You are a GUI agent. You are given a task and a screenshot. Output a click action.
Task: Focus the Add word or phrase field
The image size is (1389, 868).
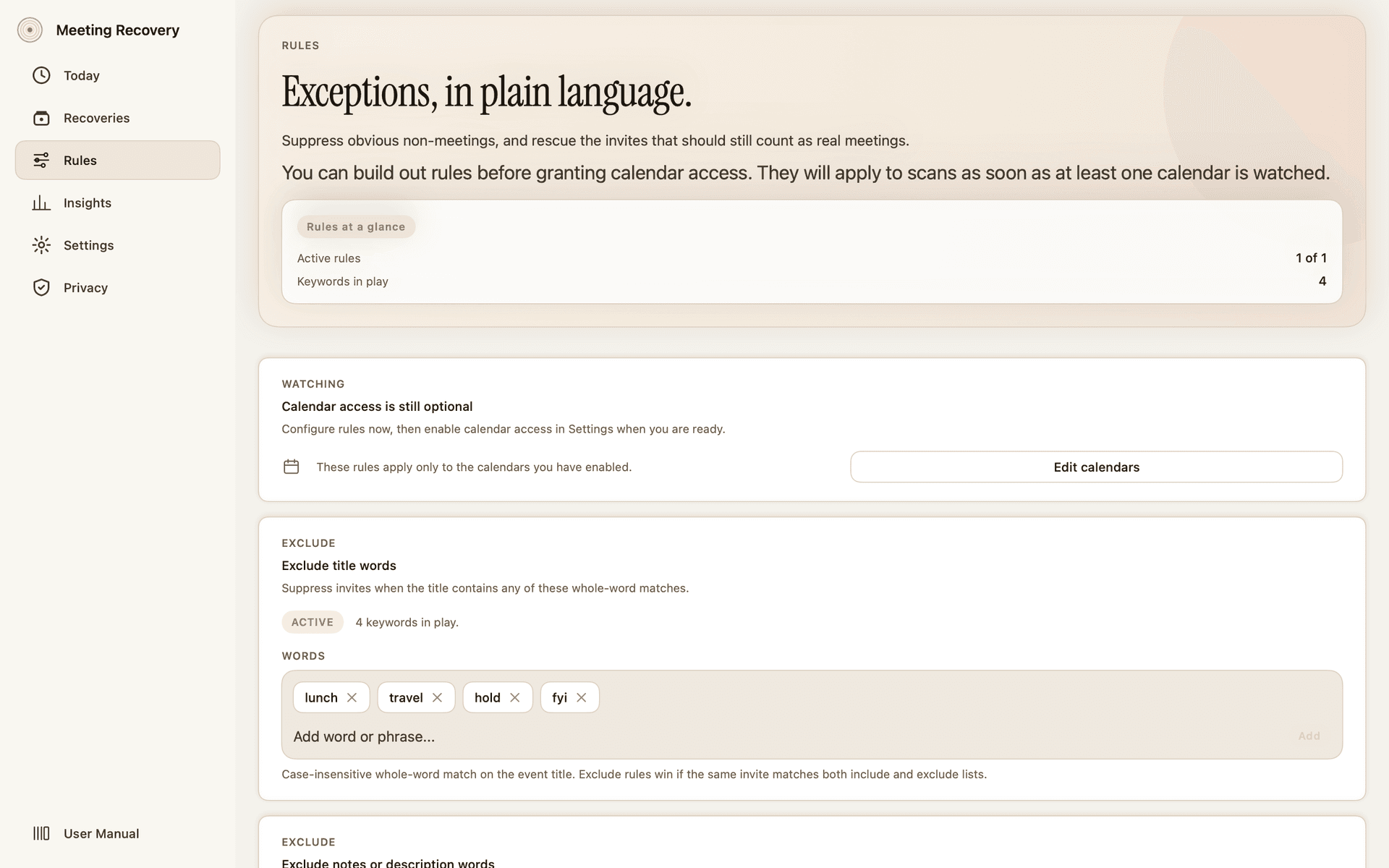tap(789, 736)
